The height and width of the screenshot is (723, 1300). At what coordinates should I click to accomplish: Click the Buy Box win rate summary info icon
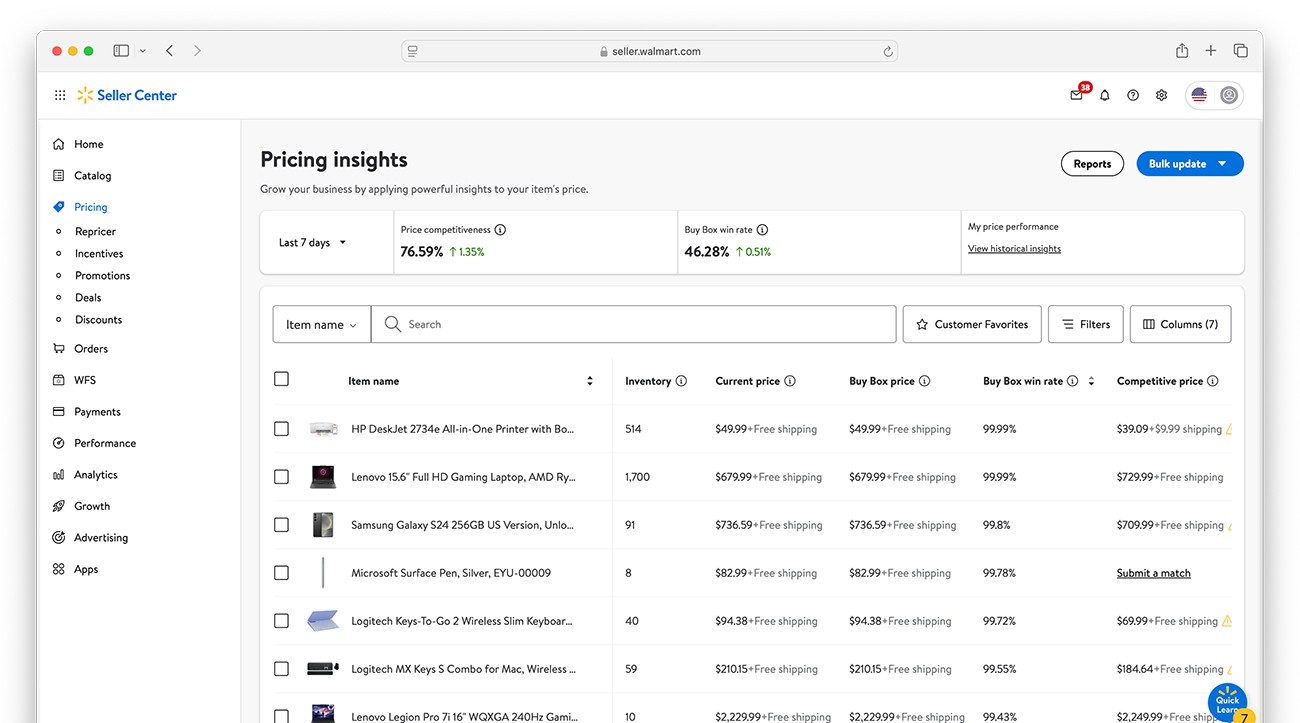click(x=762, y=230)
